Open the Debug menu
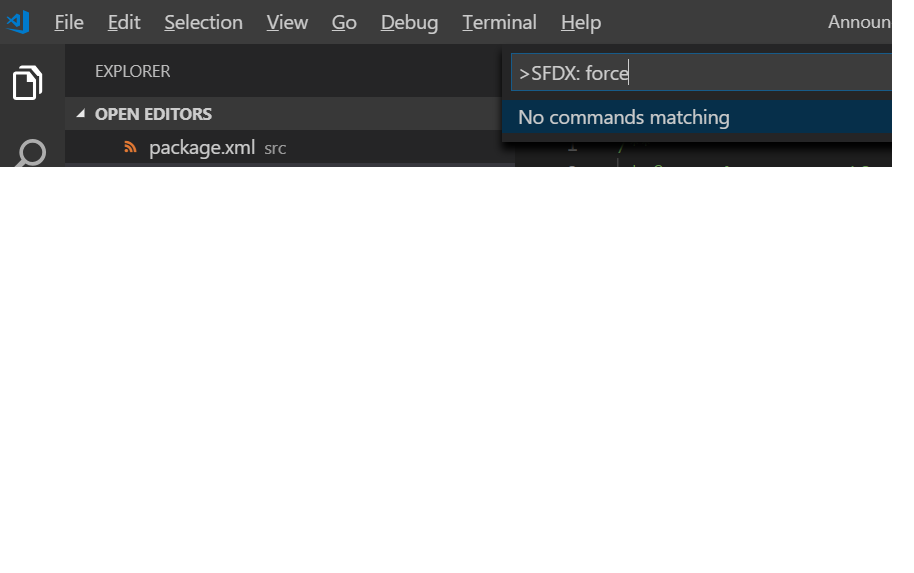 (409, 22)
